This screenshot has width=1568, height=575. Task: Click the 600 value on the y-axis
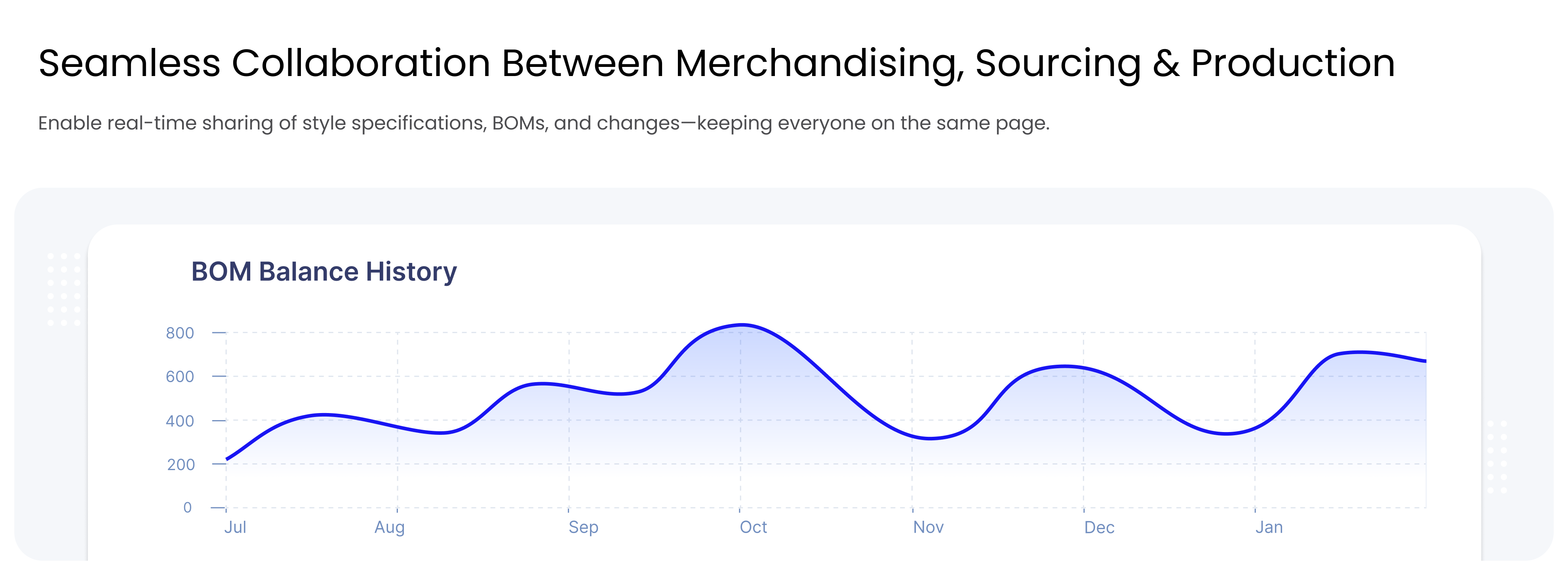point(179,377)
